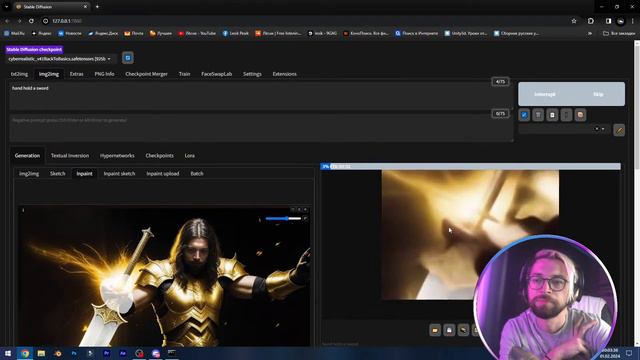Open the tab search dropdown arrow
640x360 pixels.
(x=7, y=7)
